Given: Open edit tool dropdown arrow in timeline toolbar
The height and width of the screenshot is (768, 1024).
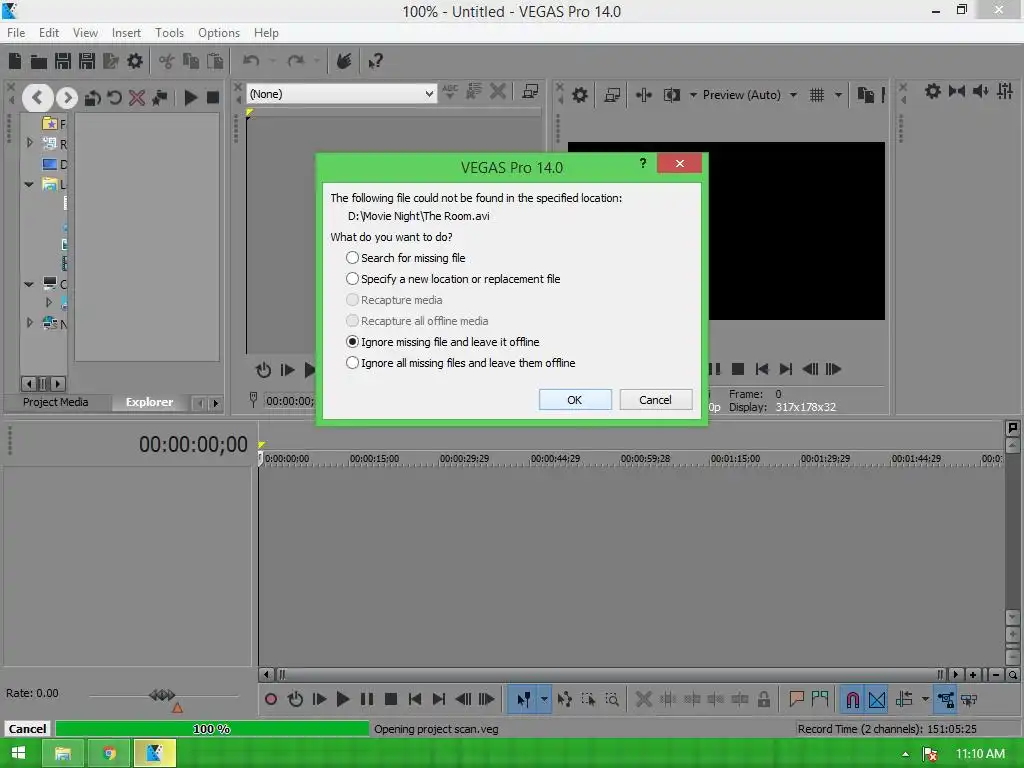Looking at the screenshot, I should (544, 699).
